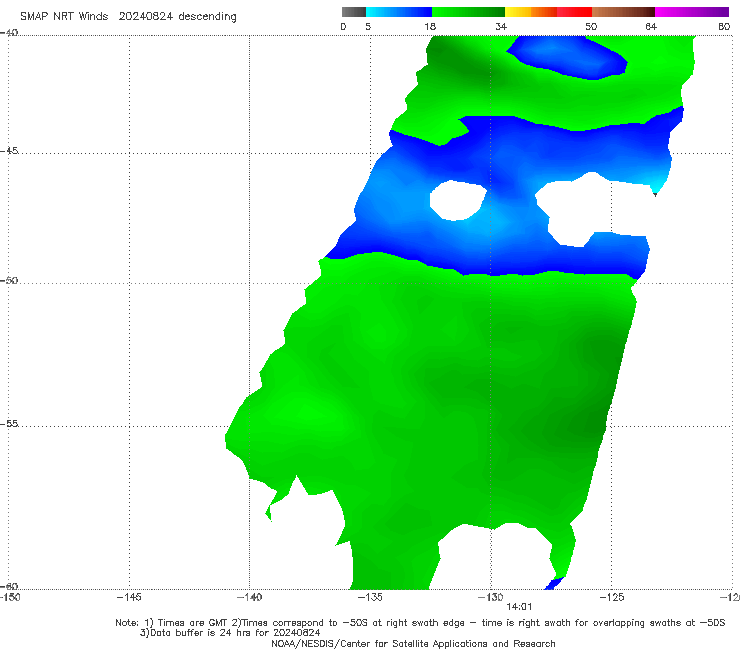Screen dimensions: 740x650
Task: Select the magenta 64–80 color bar segment
Action: coord(692,12)
